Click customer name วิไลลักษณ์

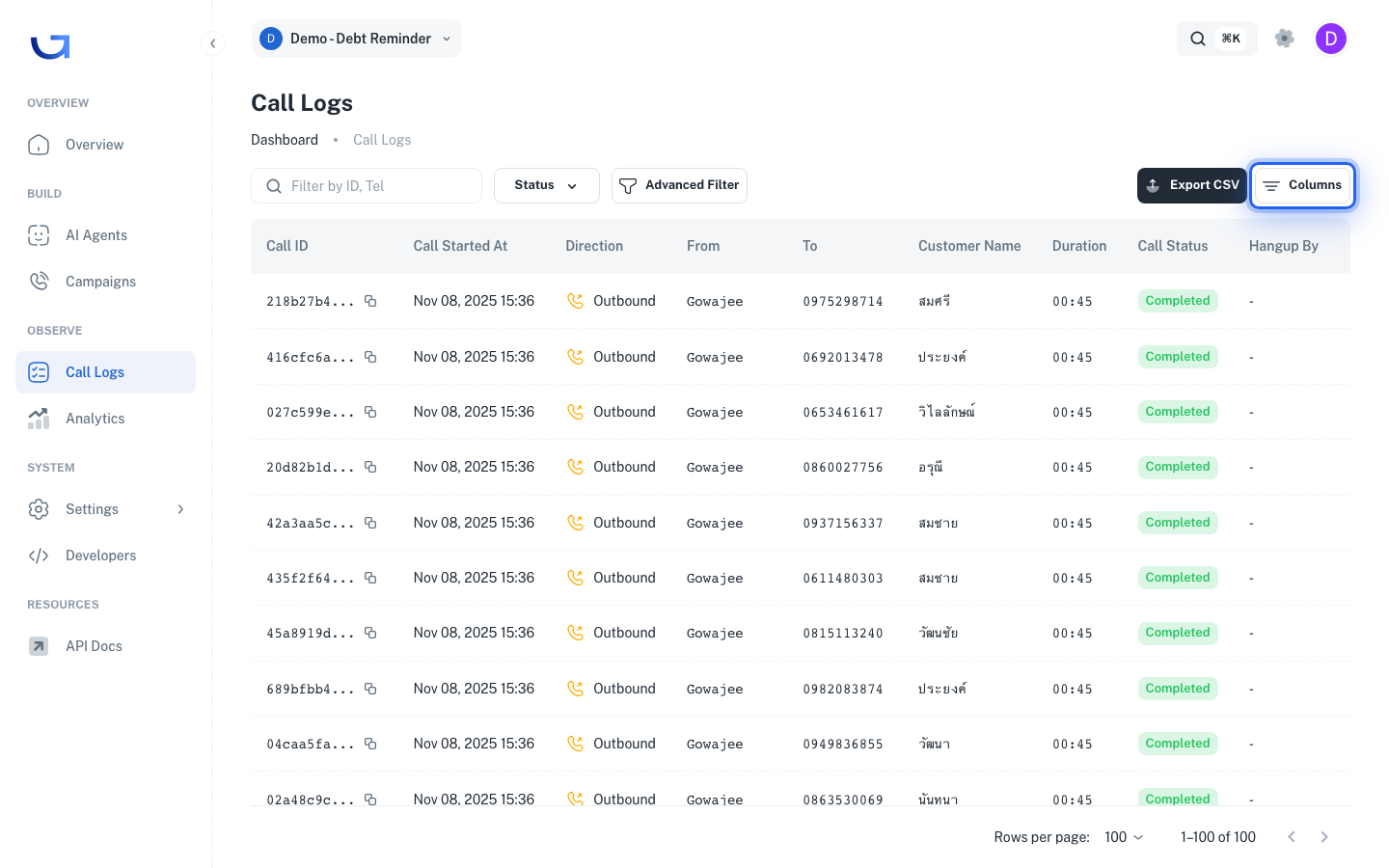(x=947, y=412)
